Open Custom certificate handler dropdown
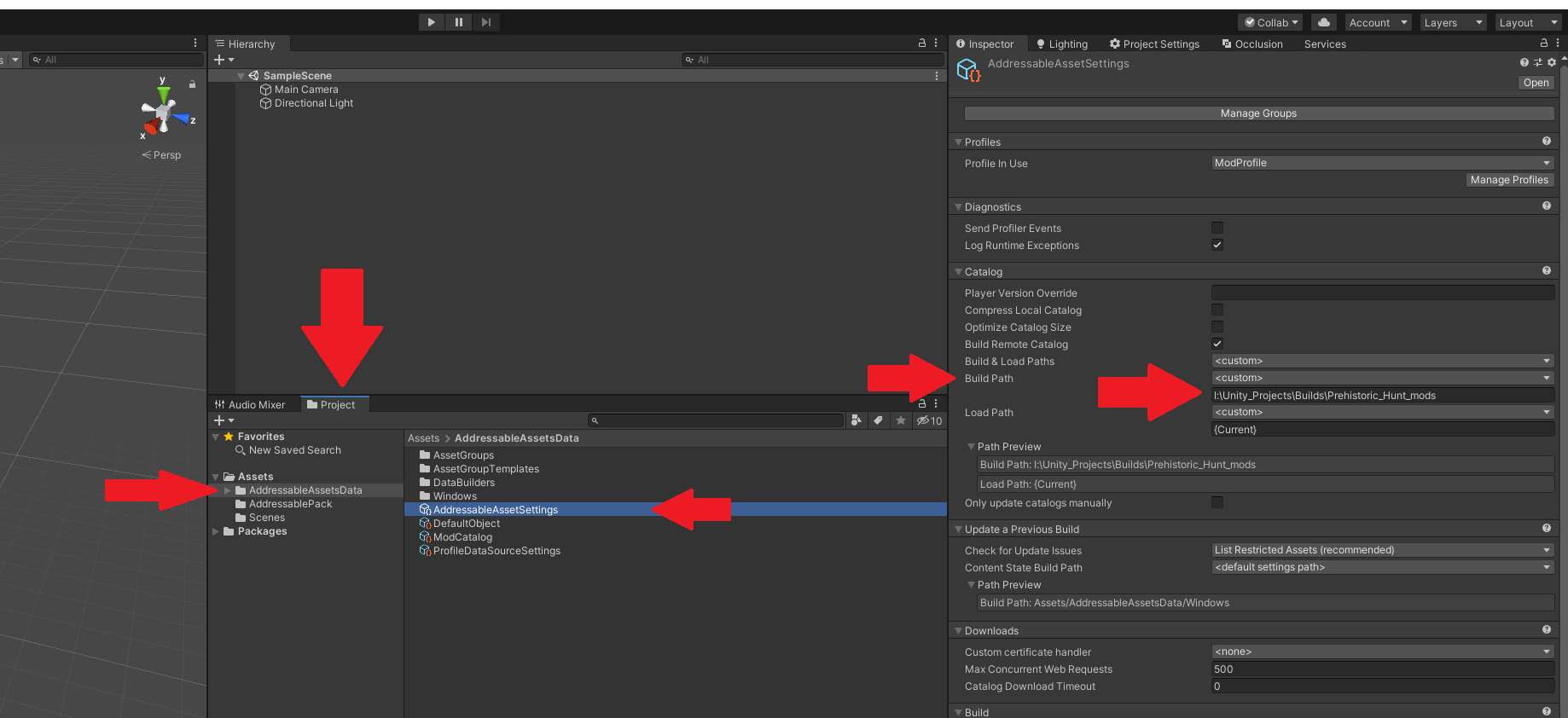The image size is (1568, 718). pos(1382,651)
